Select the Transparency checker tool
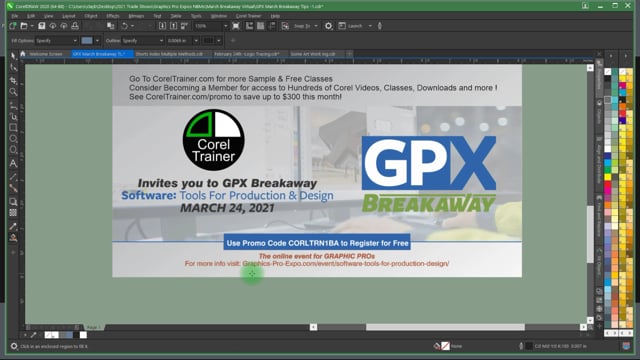 13,213
